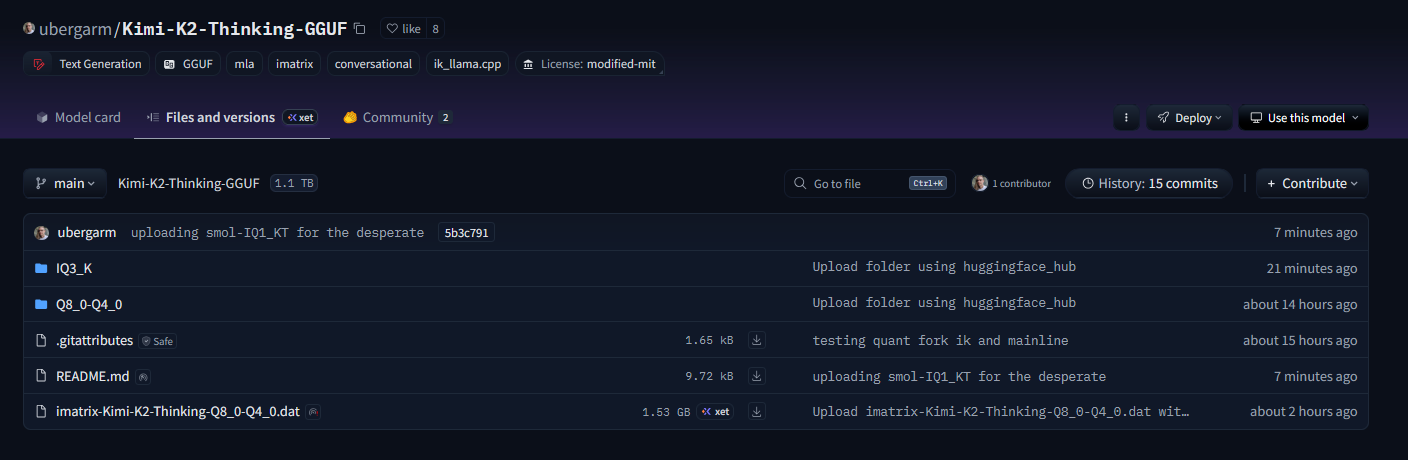This screenshot has width=1408, height=460.
Task: Open the three-dot more options menu
Action: coord(1127,118)
